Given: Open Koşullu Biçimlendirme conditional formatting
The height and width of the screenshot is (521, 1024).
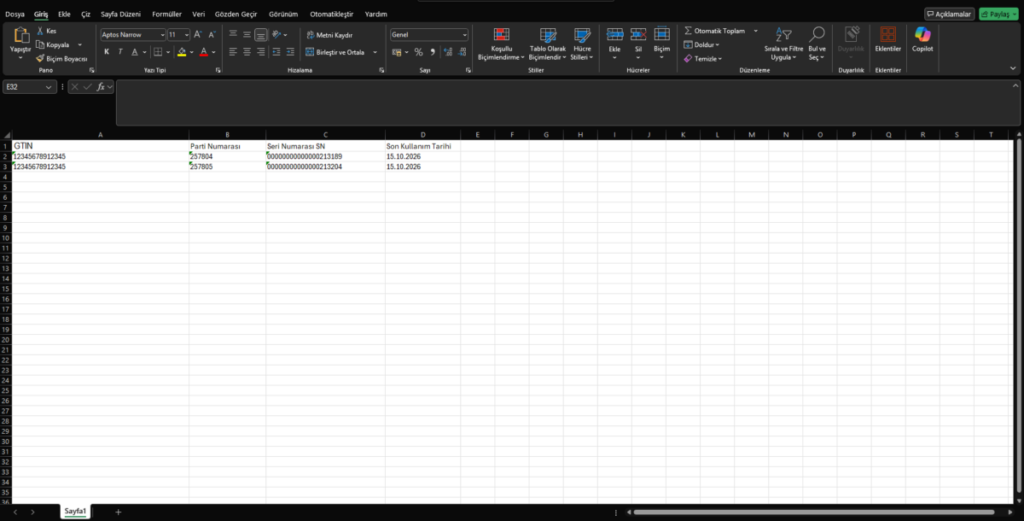Looking at the screenshot, I should point(501,44).
